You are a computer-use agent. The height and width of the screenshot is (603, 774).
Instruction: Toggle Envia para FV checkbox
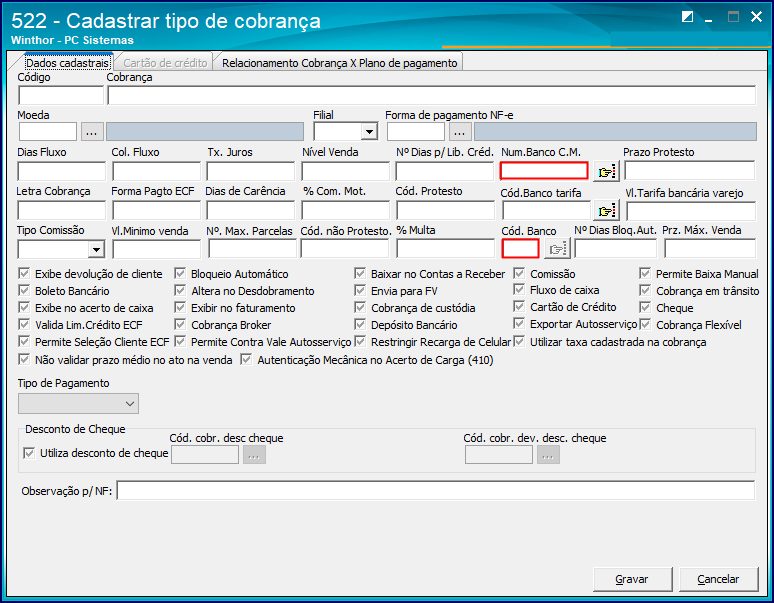360,290
